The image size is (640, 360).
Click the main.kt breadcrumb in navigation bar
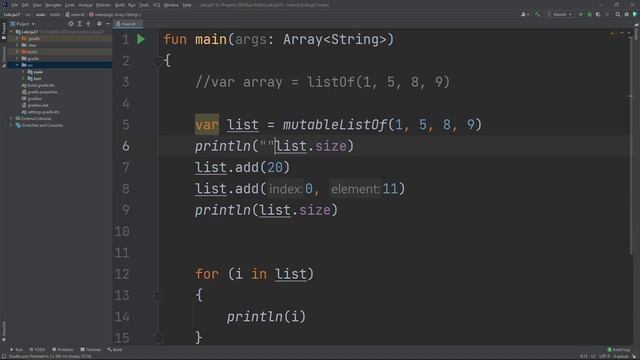pos(75,15)
